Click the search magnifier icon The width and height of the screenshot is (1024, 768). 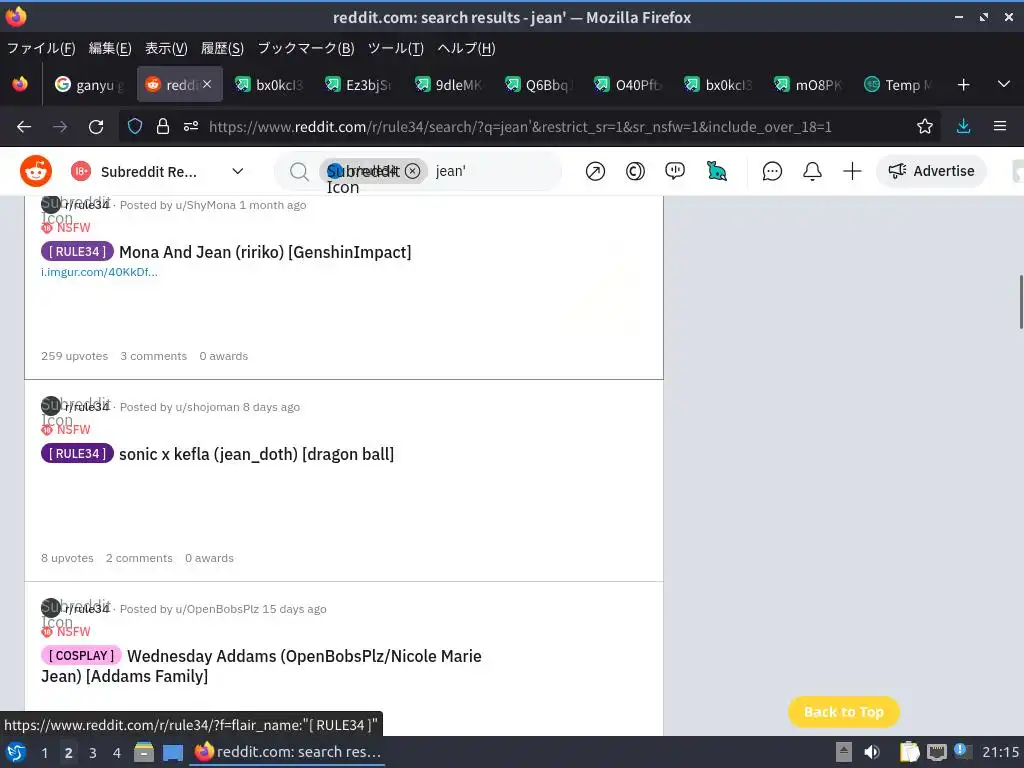point(299,172)
